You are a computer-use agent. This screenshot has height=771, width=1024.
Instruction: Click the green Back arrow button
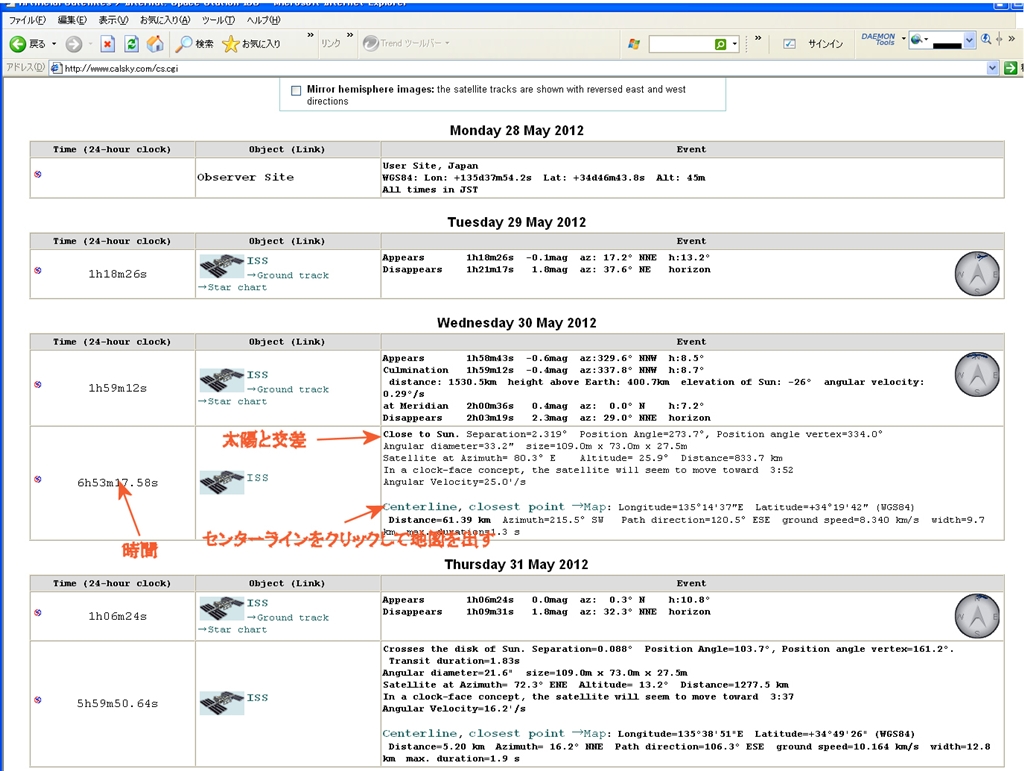pyautogui.click(x=18, y=44)
